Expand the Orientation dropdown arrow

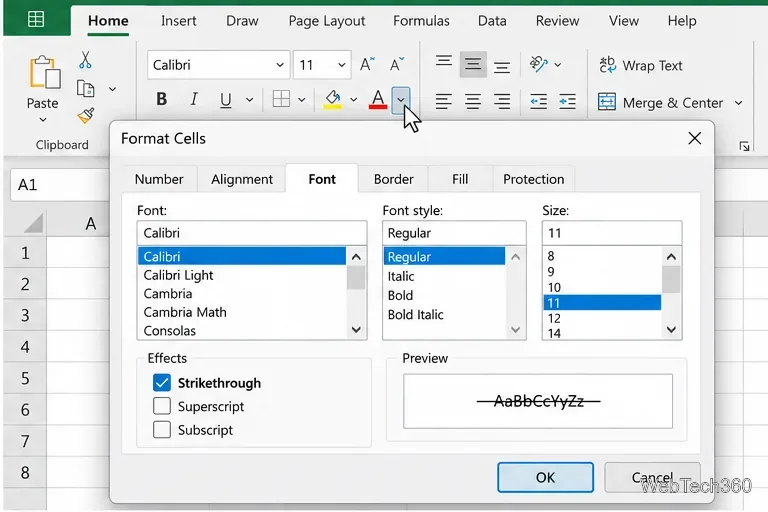(557, 65)
